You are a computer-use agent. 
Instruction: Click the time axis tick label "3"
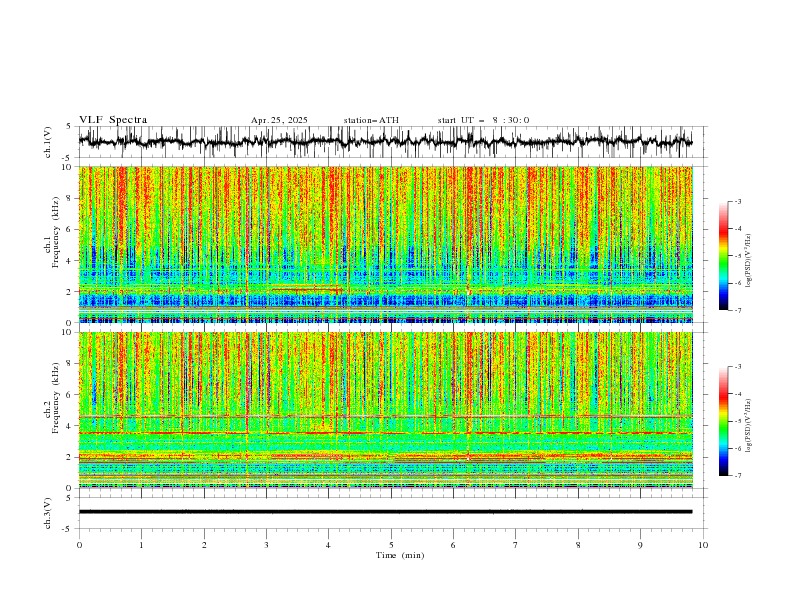pyautogui.click(x=266, y=545)
